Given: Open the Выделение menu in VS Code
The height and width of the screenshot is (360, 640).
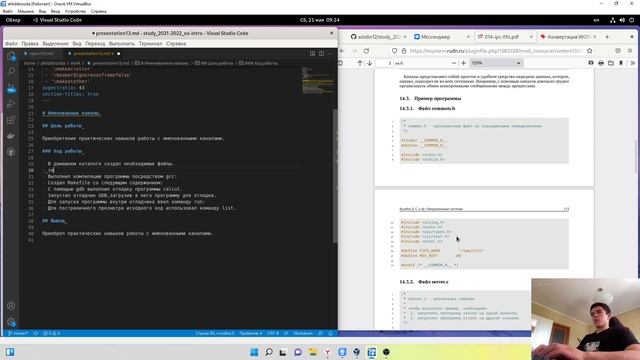Looking at the screenshot, I should pyautogui.click(x=56, y=43).
